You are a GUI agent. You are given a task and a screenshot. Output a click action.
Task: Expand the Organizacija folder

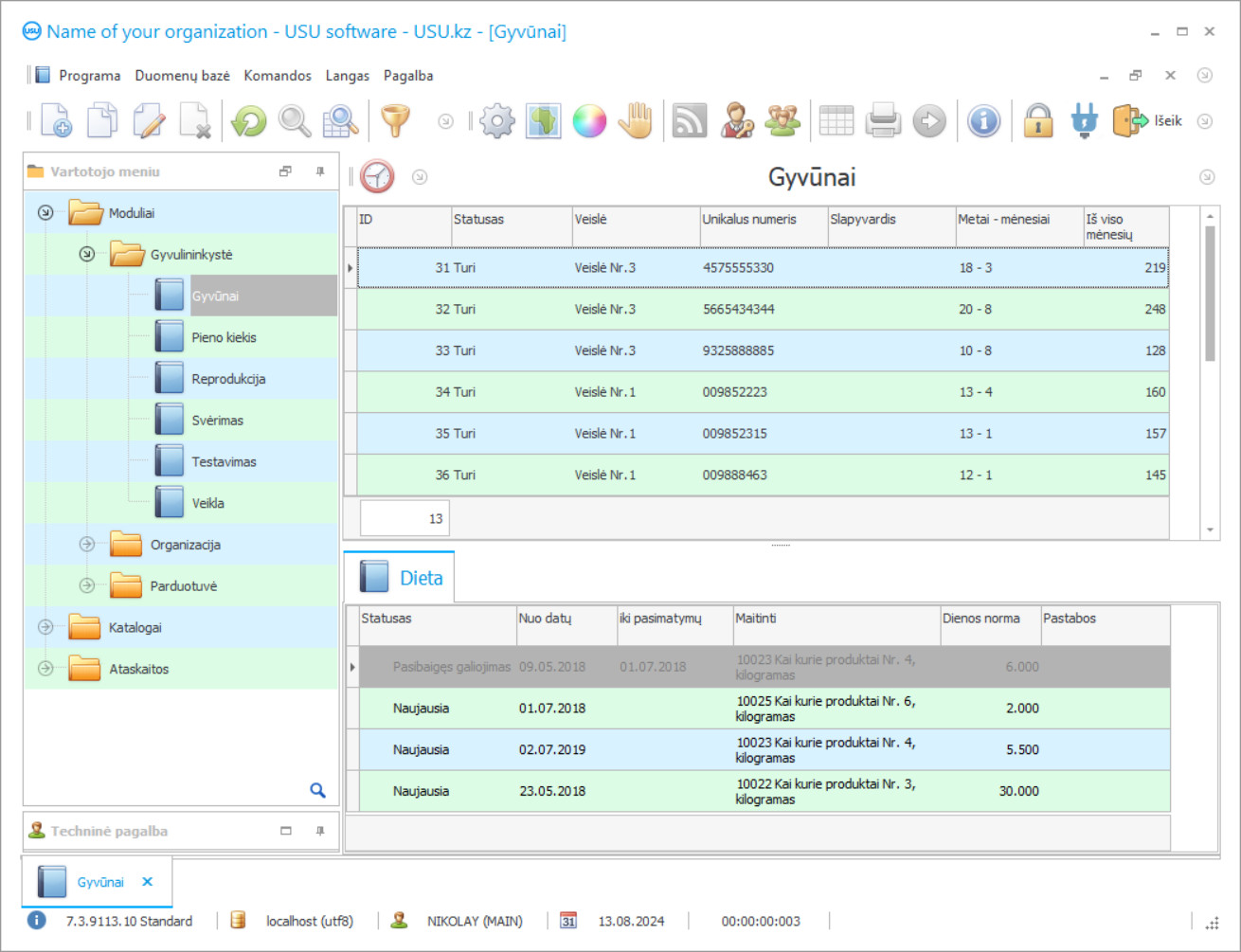point(87,545)
